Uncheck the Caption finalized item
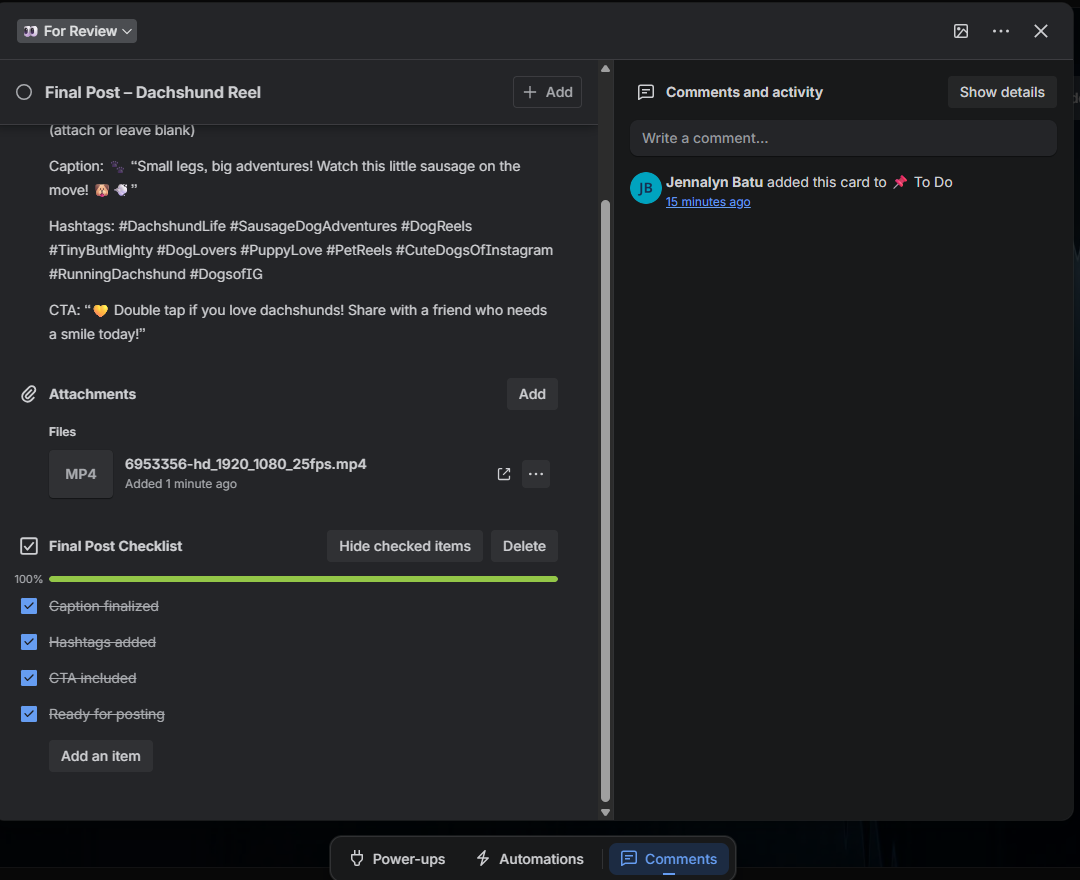The height and width of the screenshot is (880, 1080). coord(29,606)
